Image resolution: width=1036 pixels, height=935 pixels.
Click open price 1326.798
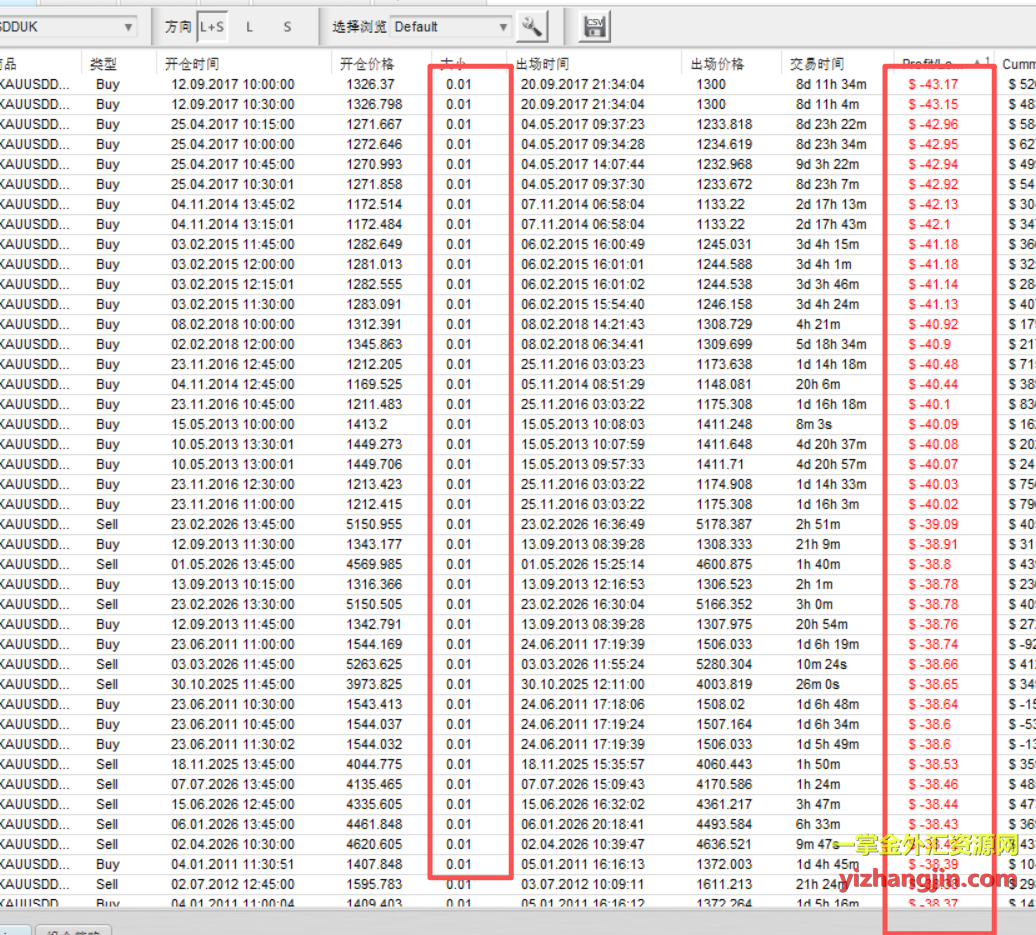pos(374,104)
